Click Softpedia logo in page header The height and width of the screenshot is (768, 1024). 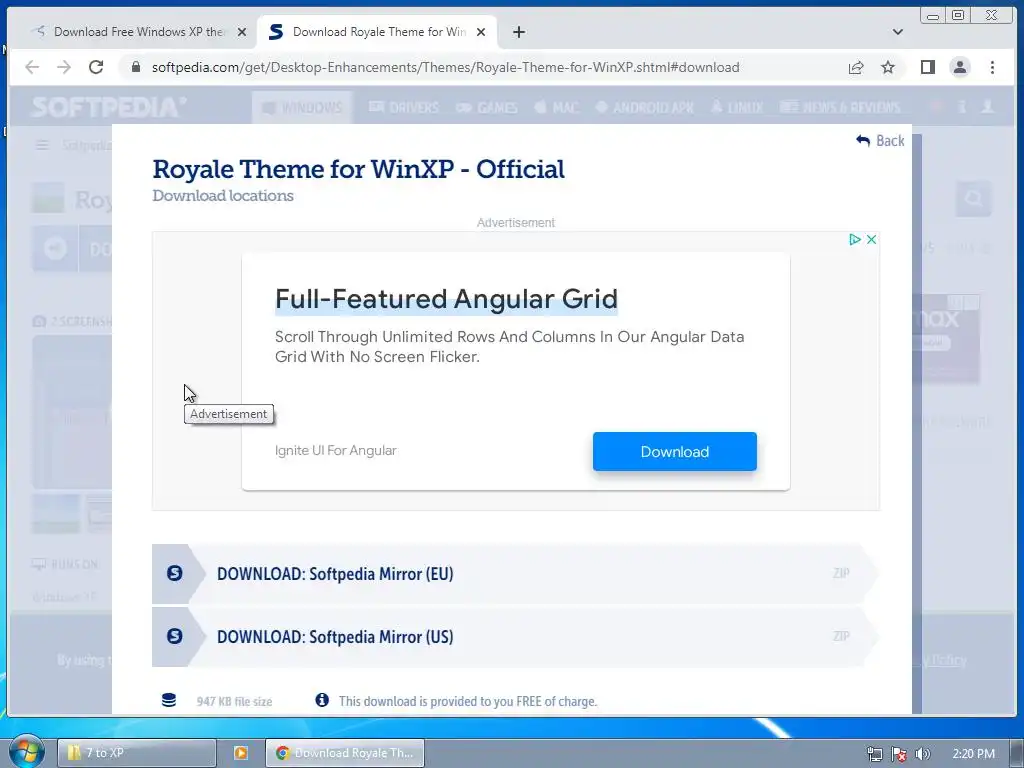click(x=109, y=106)
